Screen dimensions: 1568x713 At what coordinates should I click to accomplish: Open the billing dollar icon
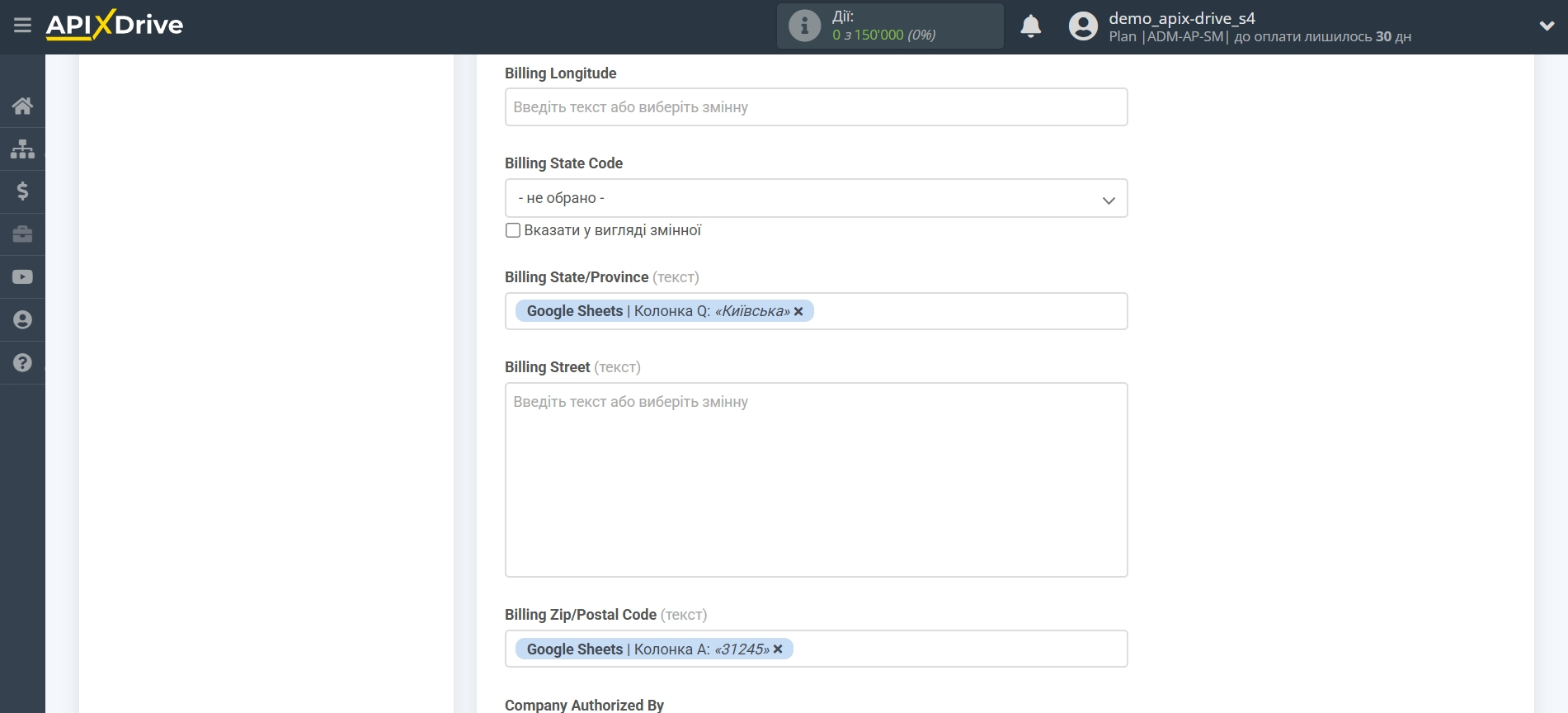click(x=22, y=191)
